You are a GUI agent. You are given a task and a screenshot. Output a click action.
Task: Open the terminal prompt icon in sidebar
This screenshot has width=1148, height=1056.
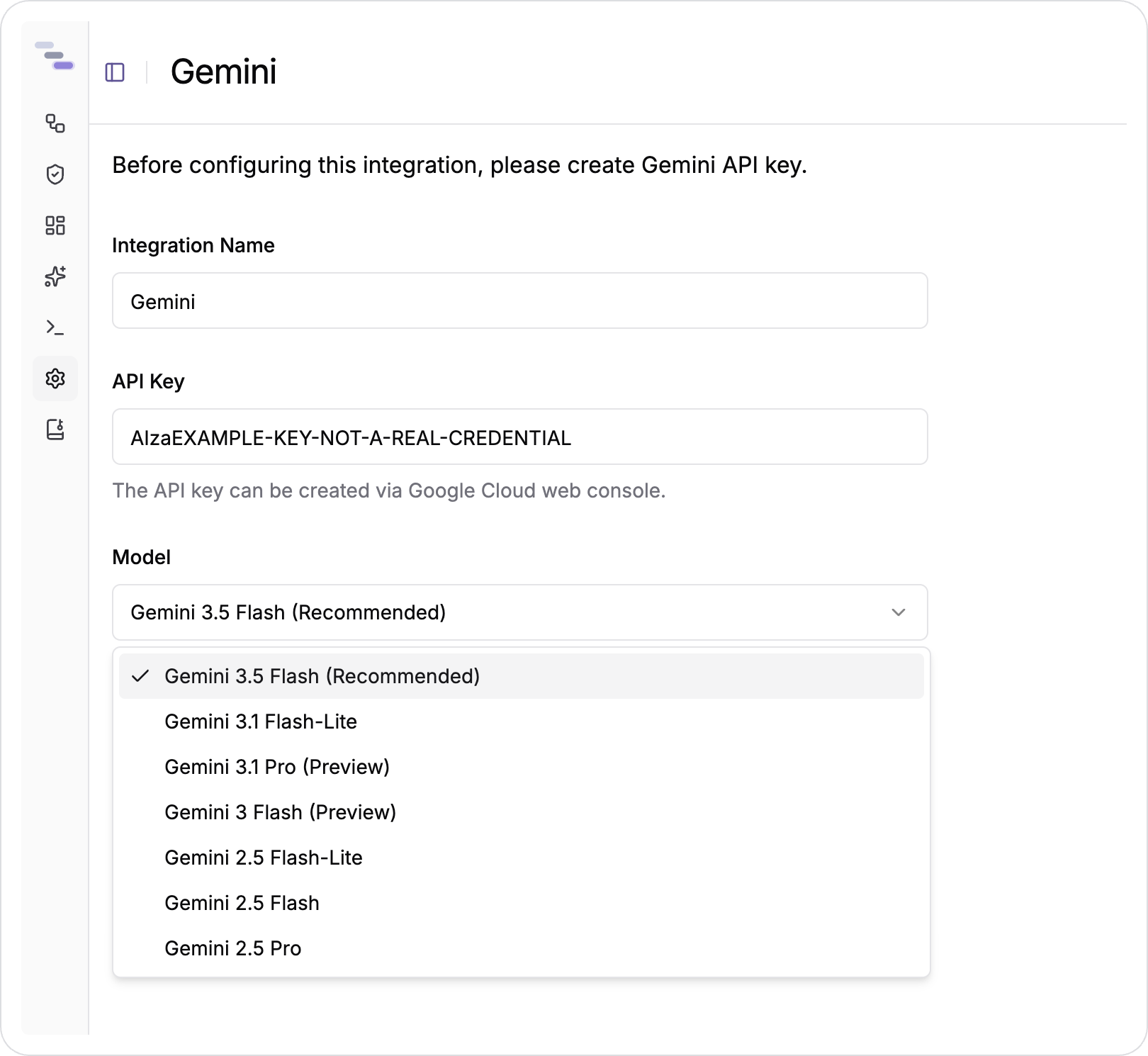tap(55, 327)
